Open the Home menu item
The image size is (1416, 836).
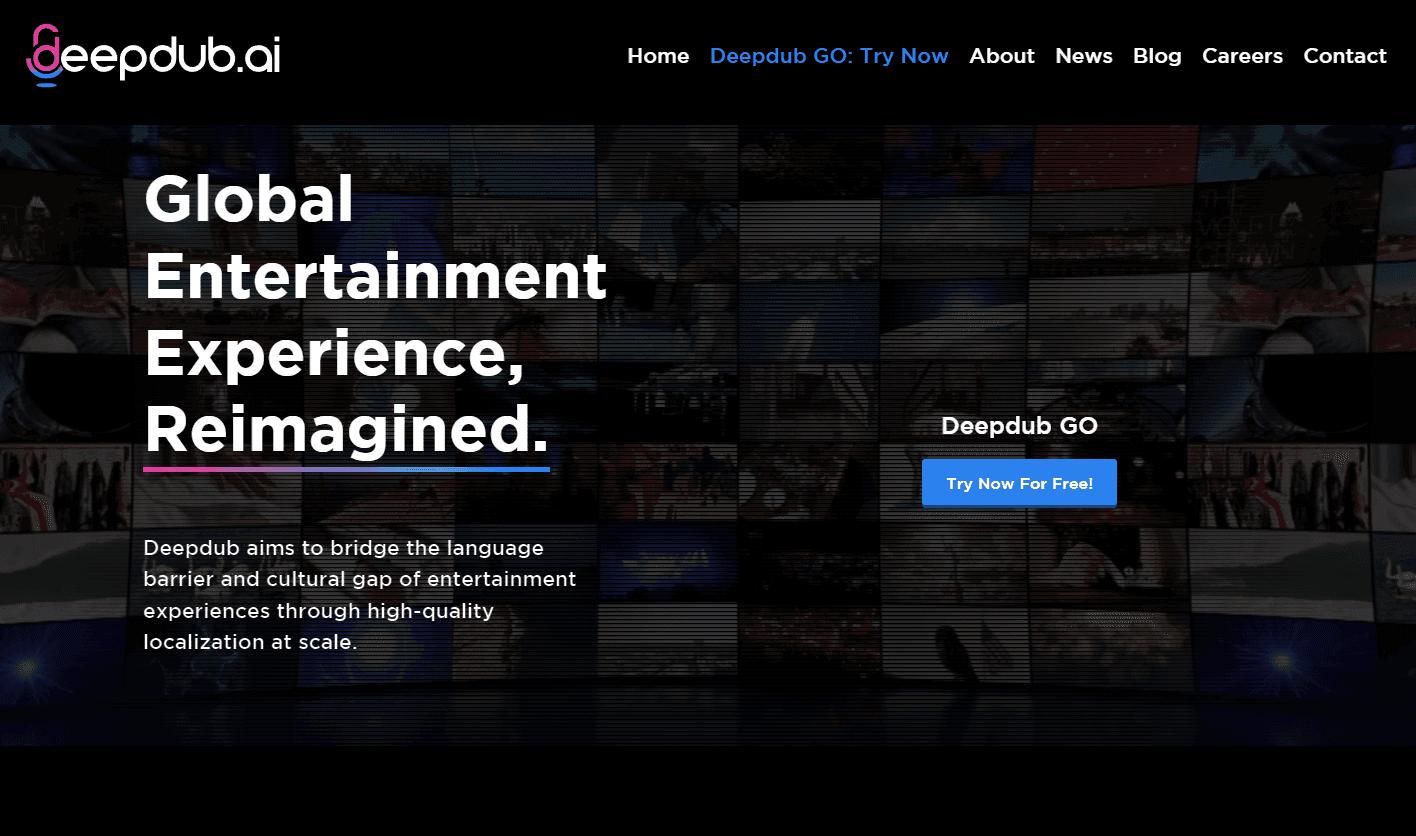click(658, 56)
